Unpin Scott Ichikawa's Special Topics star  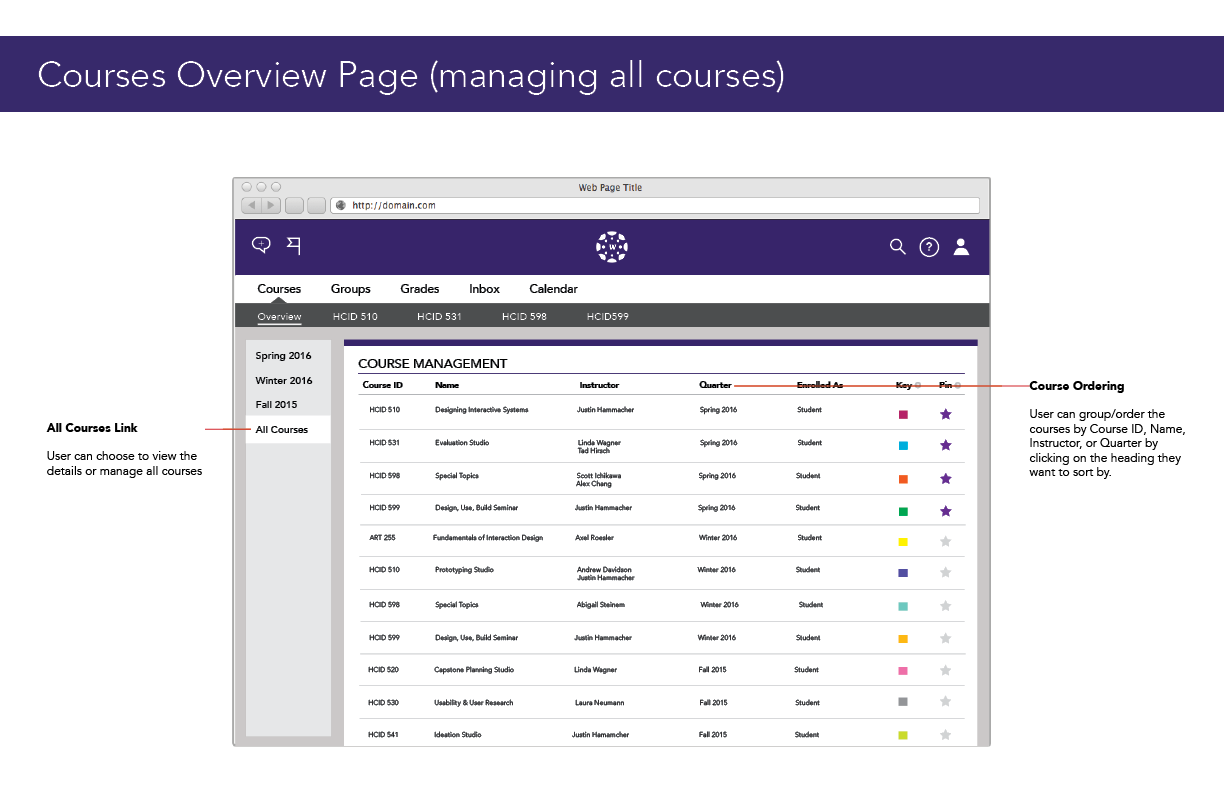[946, 479]
